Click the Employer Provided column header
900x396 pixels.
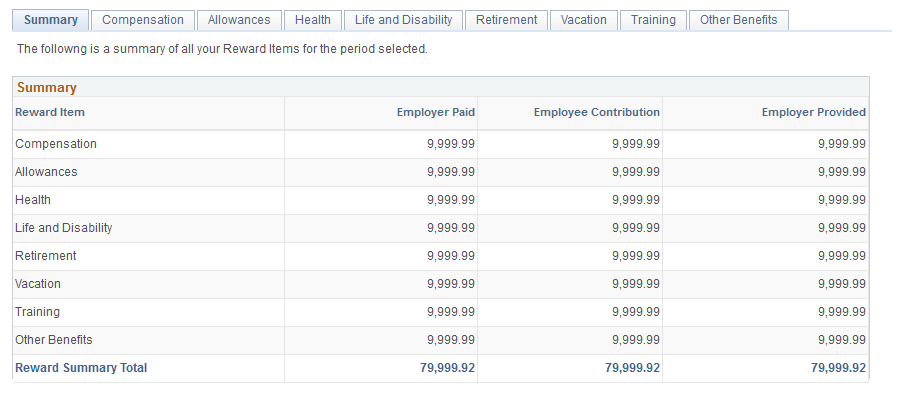[x=814, y=112]
